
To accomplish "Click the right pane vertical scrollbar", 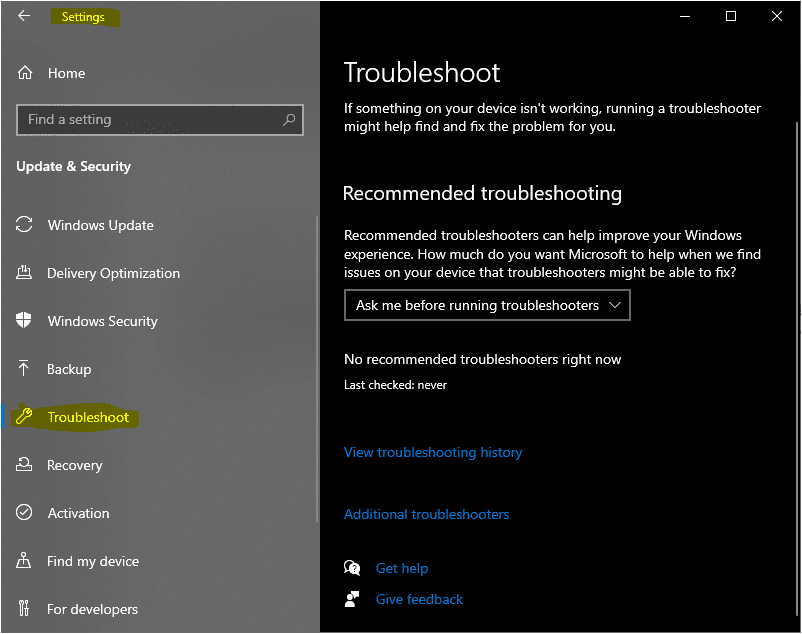I will tap(797, 368).
